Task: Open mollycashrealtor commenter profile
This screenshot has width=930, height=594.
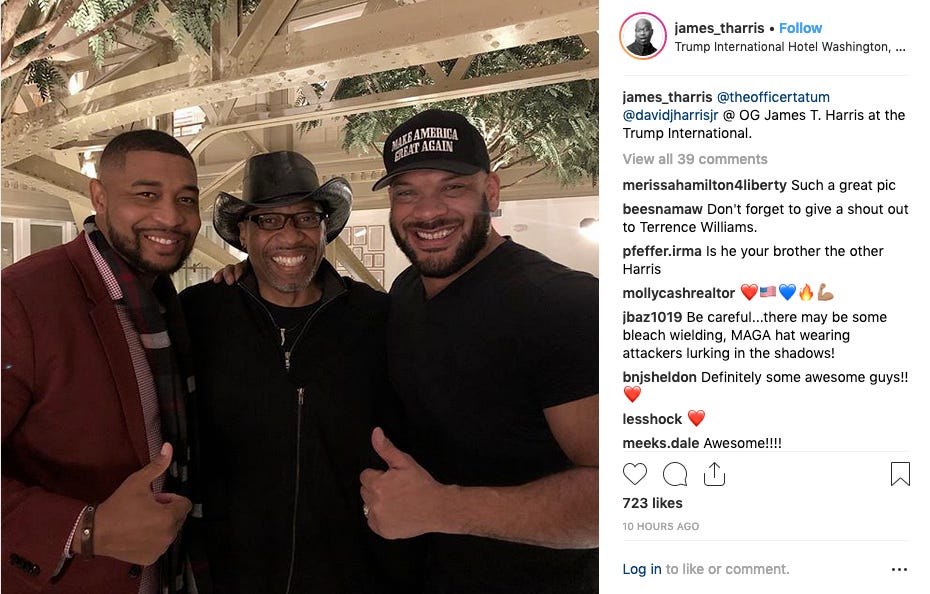Action: click(679, 293)
